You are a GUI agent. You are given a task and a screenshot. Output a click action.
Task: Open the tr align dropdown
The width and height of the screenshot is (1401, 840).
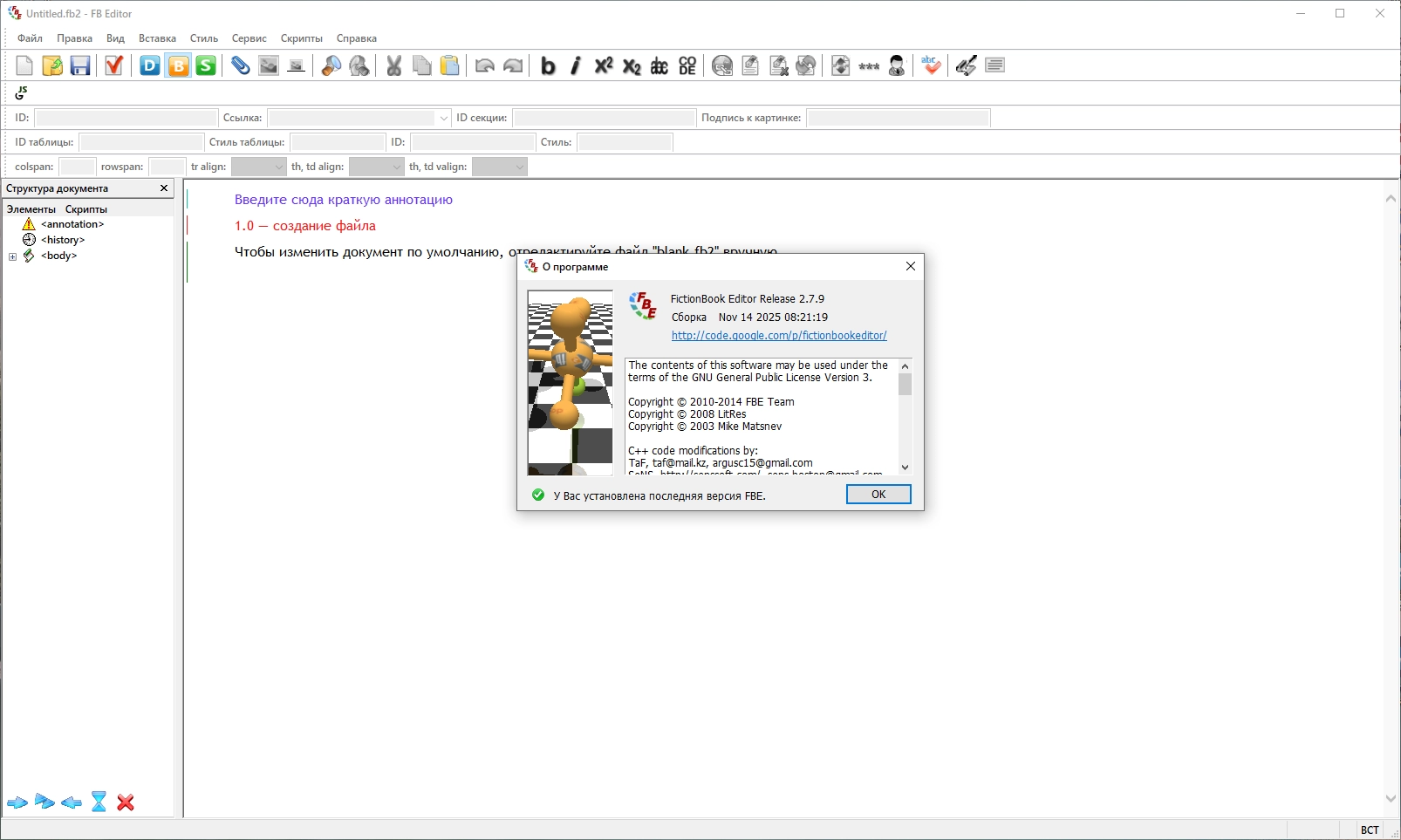pyautogui.click(x=259, y=167)
